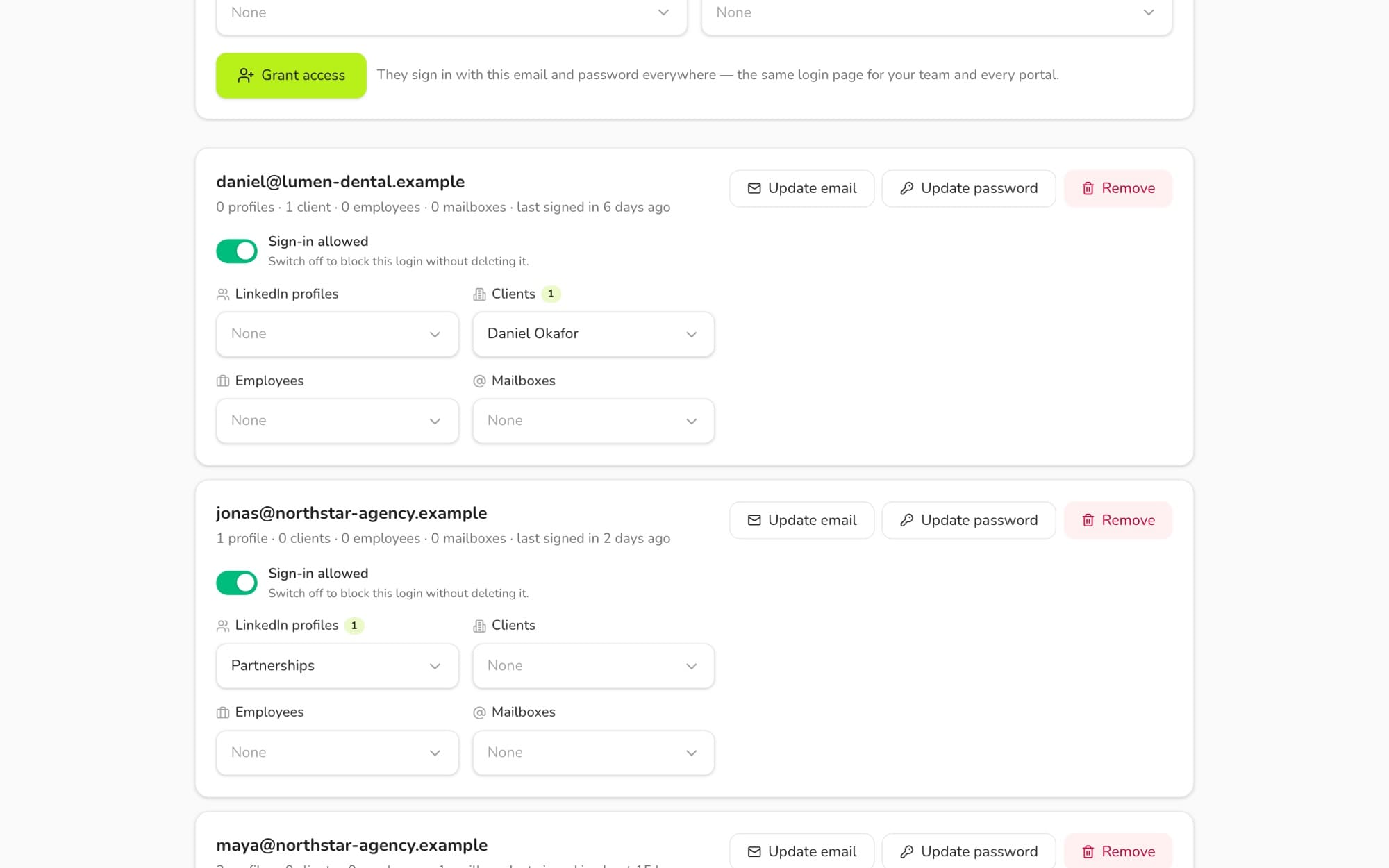Open jonas's Mailboxes dropdown
The image size is (1389, 868).
tap(594, 753)
